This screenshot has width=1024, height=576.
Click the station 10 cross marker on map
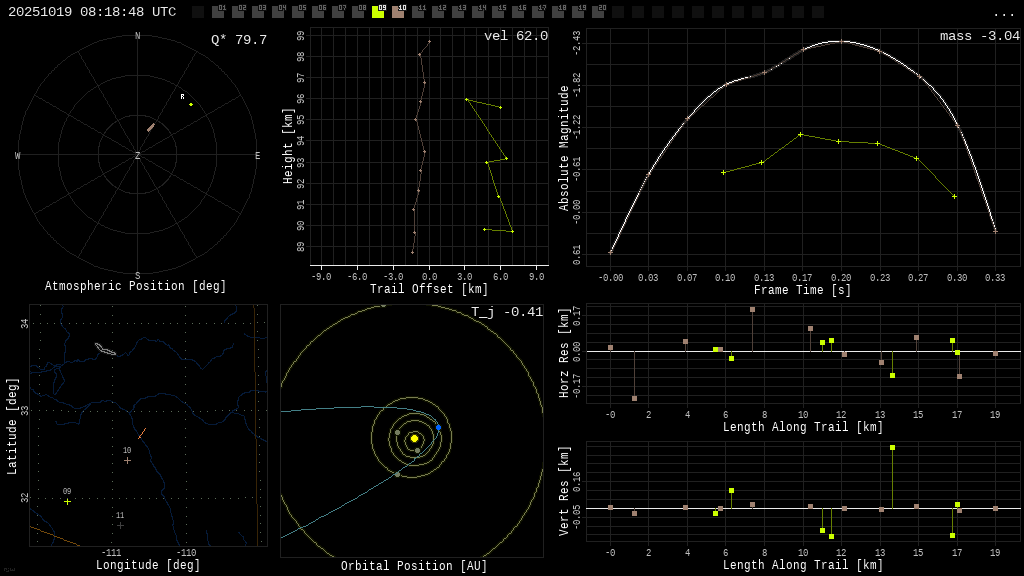coord(127,460)
